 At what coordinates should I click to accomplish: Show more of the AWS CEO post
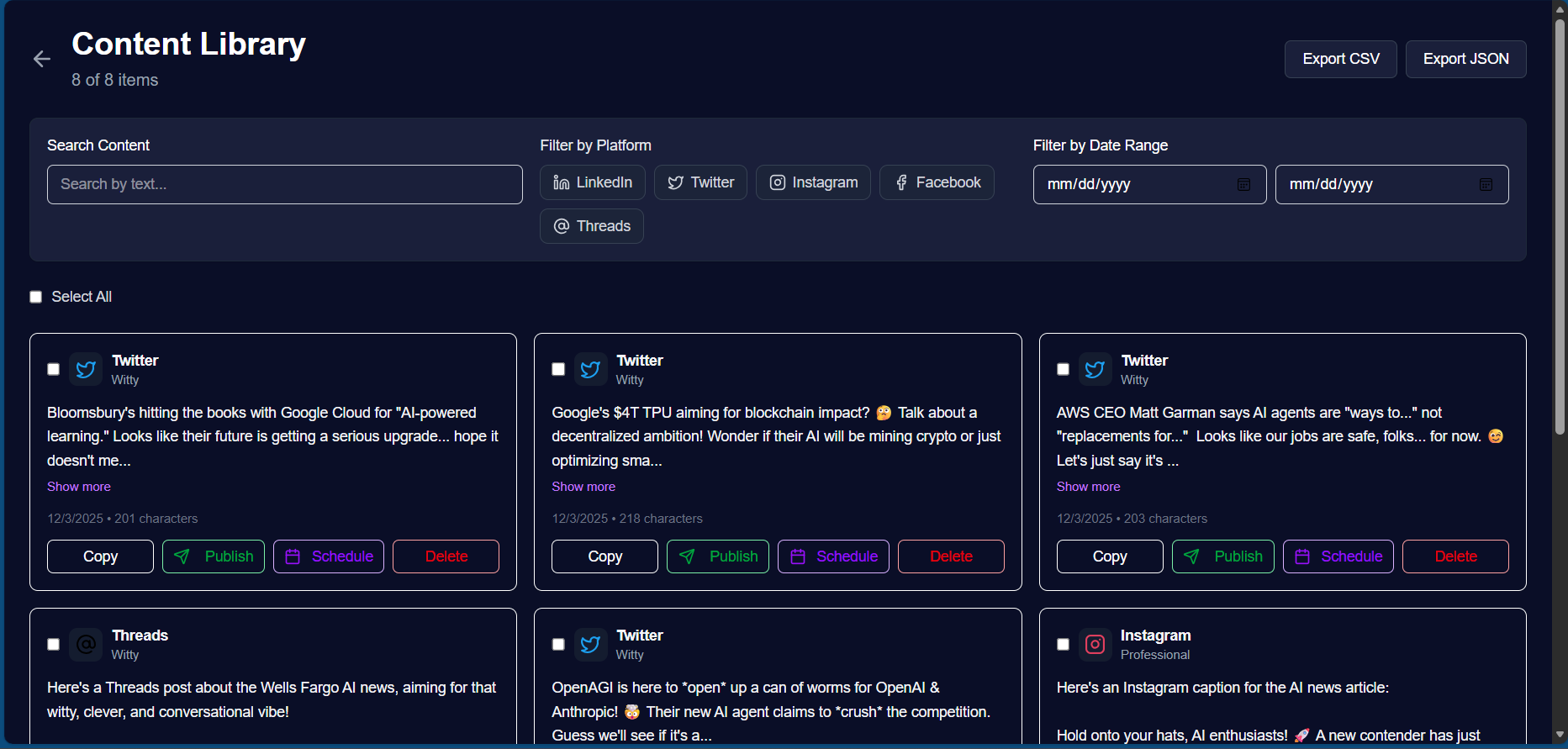coord(1088,487)
